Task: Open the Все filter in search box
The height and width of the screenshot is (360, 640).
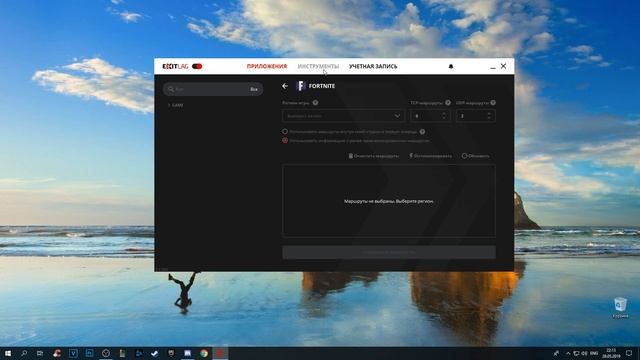Action: [x=254, y=89]
